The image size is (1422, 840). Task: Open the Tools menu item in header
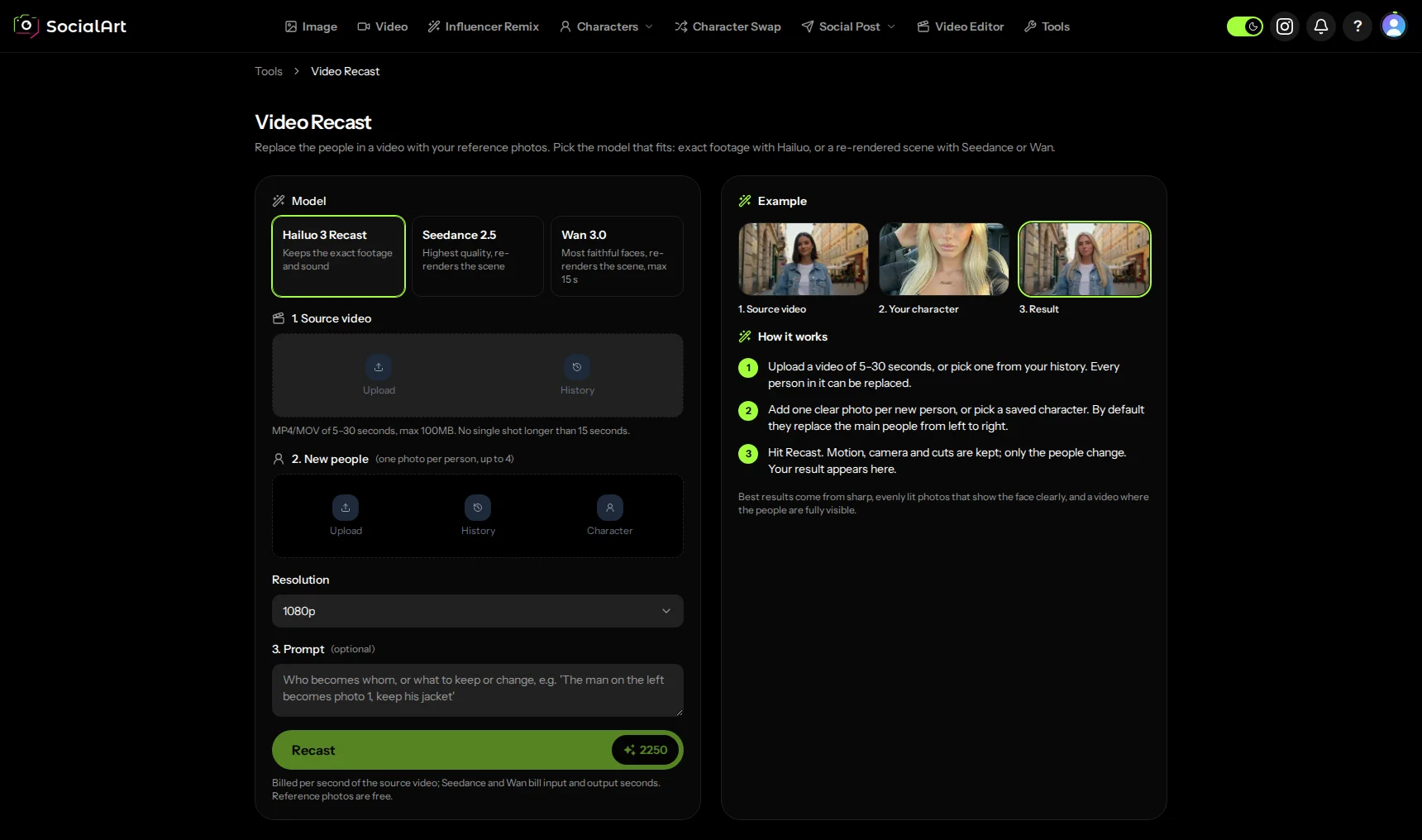(x=1047, y=26)
